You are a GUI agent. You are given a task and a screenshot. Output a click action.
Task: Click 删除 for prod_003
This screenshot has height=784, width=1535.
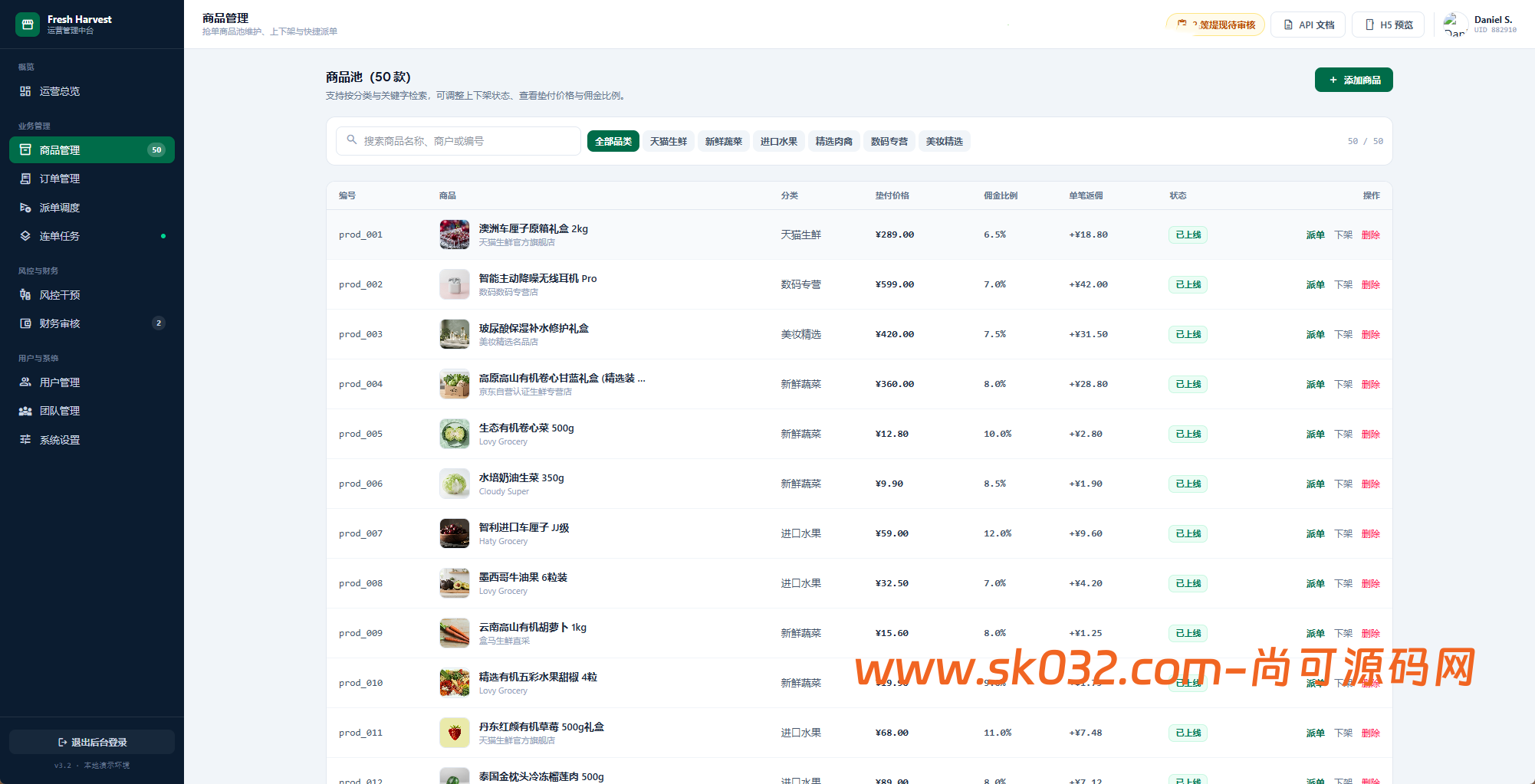(1371, 334)
